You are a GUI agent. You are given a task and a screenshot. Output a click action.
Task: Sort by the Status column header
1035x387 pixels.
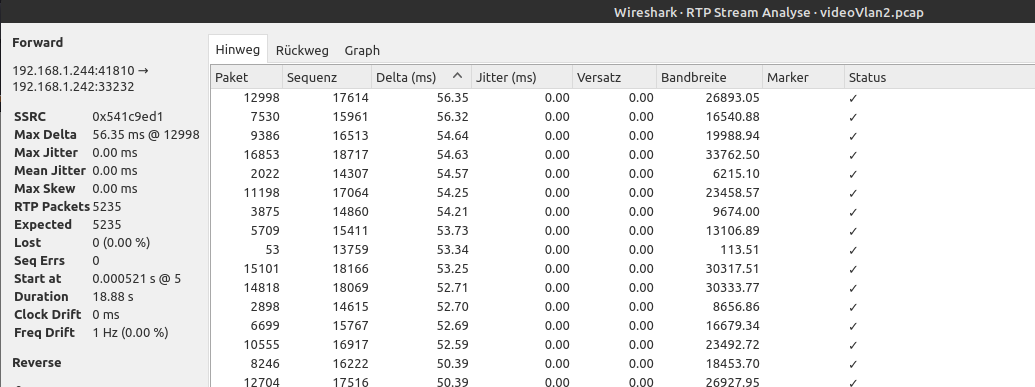[939, 77]
